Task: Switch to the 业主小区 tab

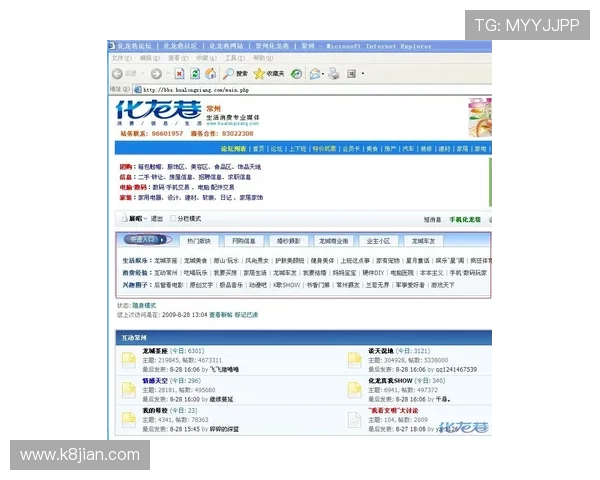Action: [x=378, y=241]
